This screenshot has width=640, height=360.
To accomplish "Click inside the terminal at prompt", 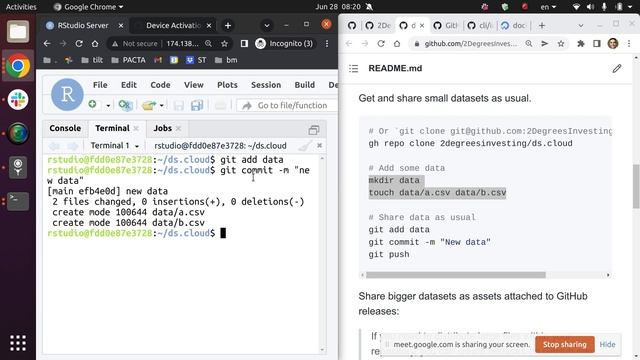I will (x=223, y=233).
